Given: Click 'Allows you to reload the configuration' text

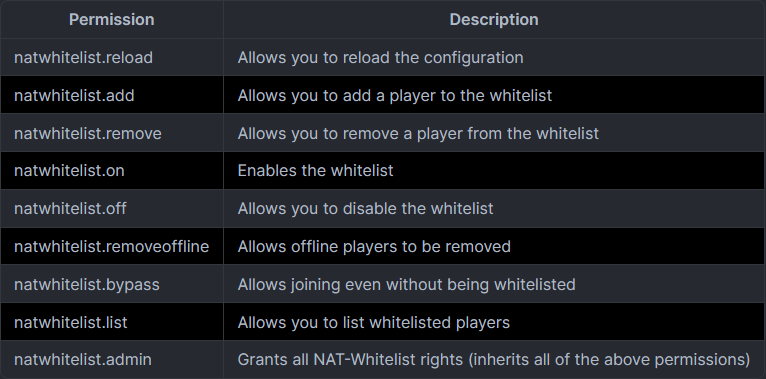Looking at the screenshot, I should (x=380, y=58).
